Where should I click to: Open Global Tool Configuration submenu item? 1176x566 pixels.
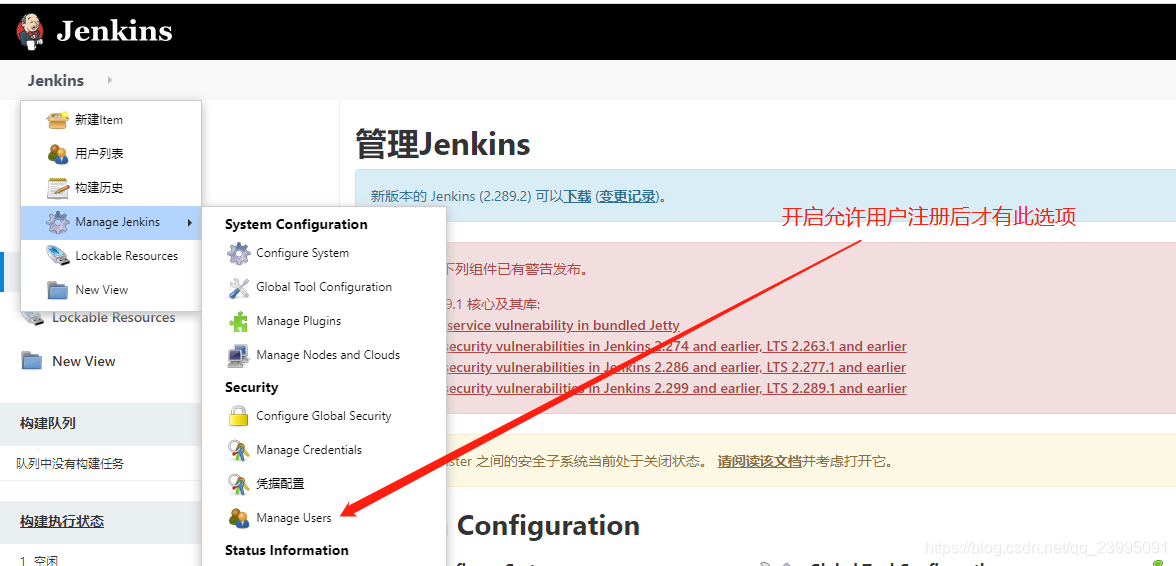(324, 287)
